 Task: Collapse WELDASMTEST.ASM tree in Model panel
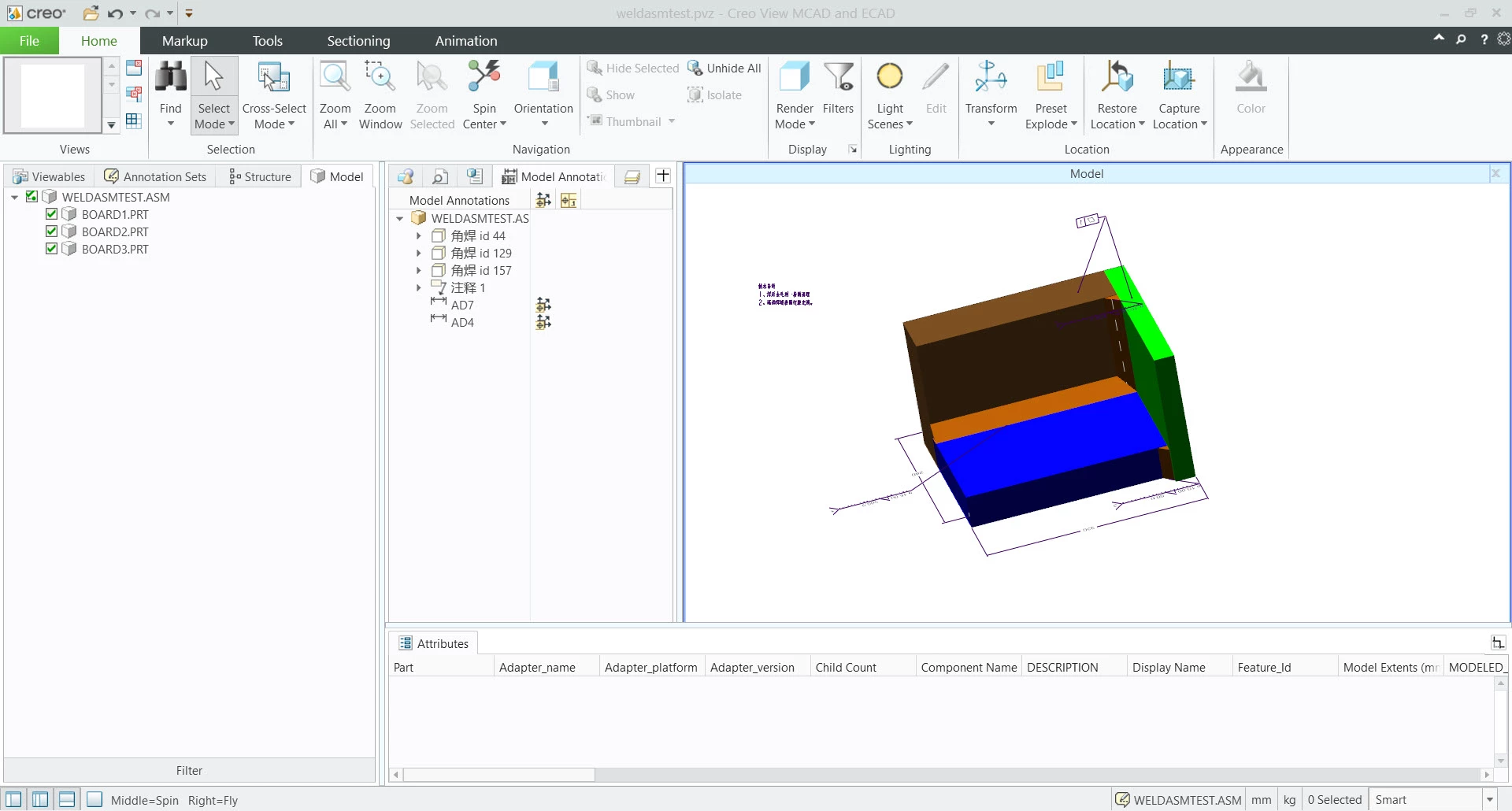(x=14, y=197)
